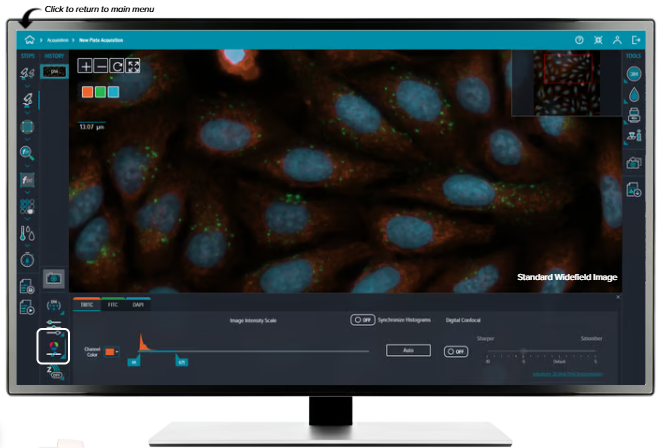Viewport: 663px width, 448px height.
Task: Select the objective lens tool under Tools
Action: point(634,74)
